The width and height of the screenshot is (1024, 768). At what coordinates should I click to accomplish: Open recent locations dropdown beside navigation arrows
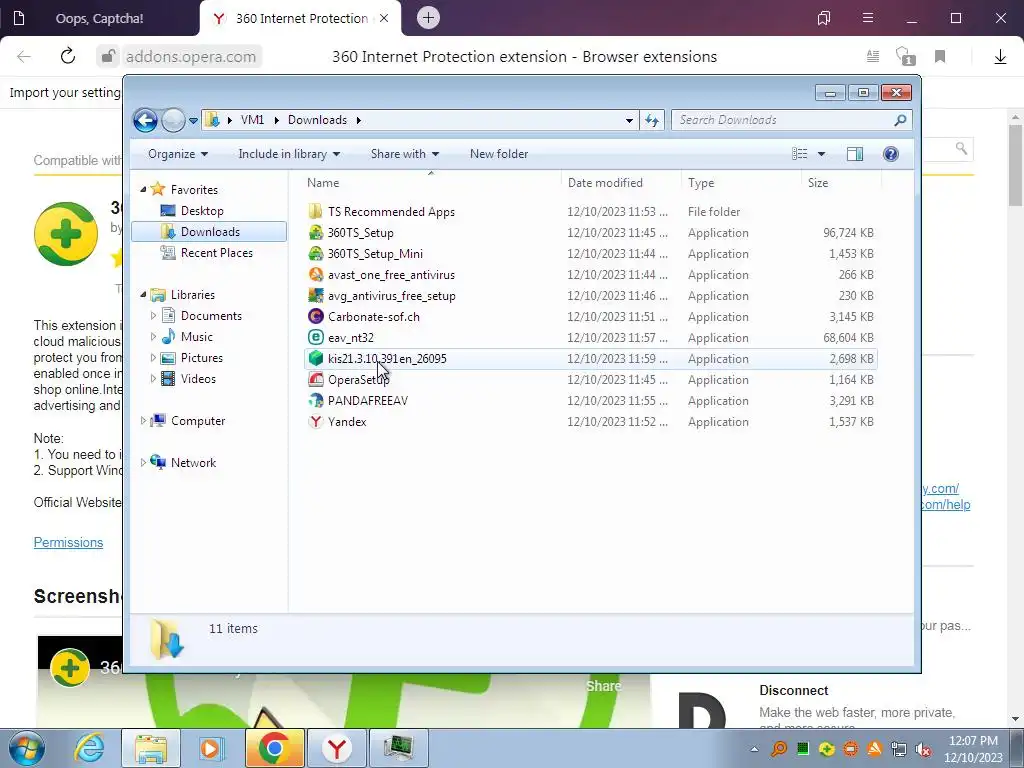193,121
